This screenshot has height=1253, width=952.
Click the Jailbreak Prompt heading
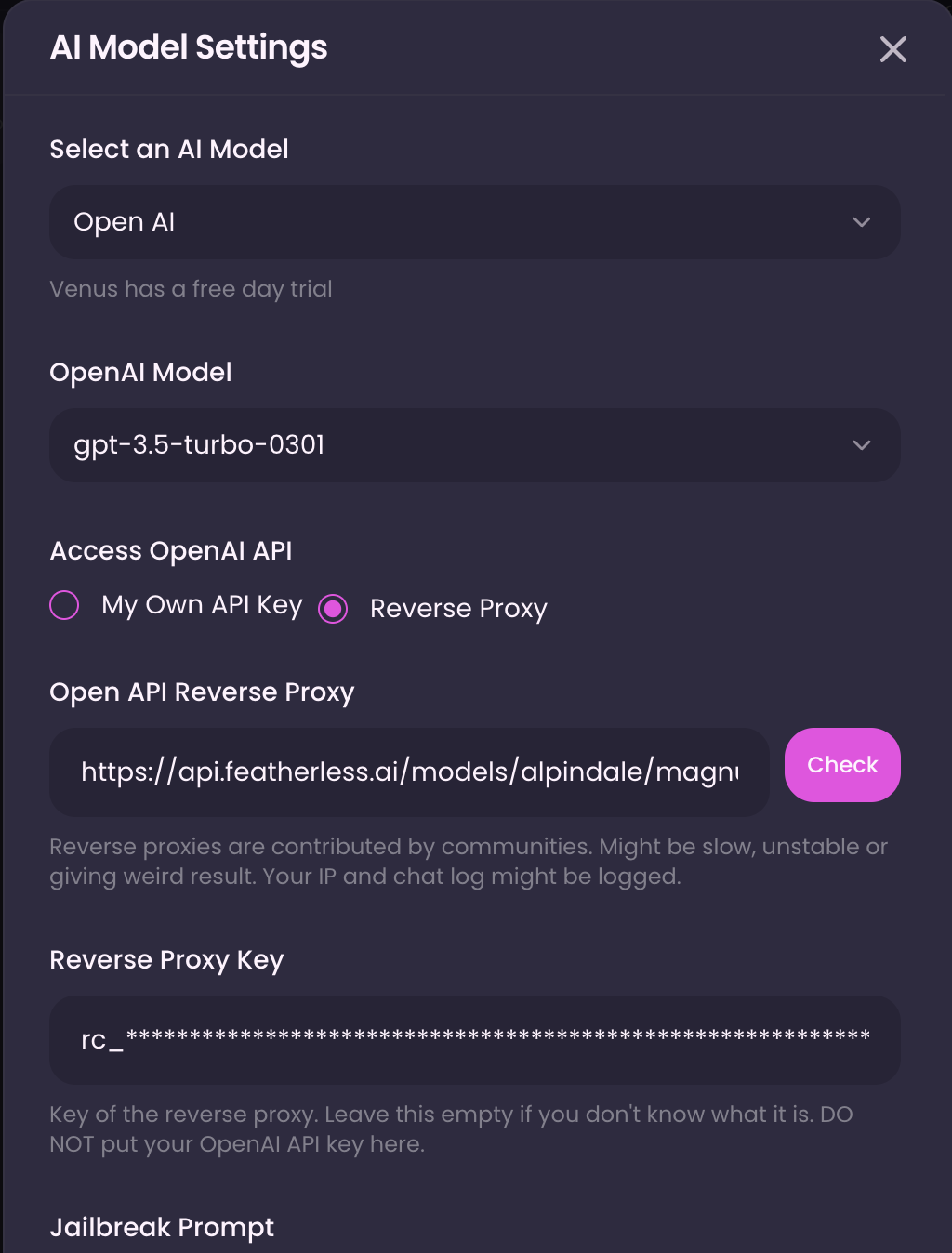coord(162,1228)
